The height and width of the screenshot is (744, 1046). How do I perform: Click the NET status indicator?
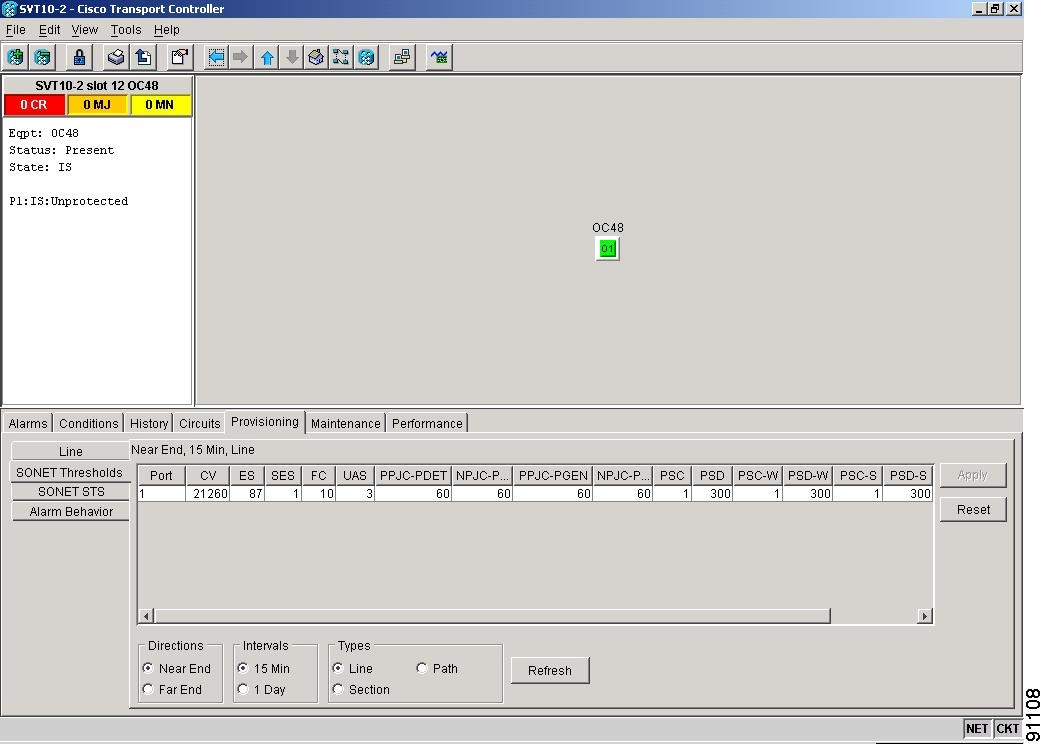point(977,728)
